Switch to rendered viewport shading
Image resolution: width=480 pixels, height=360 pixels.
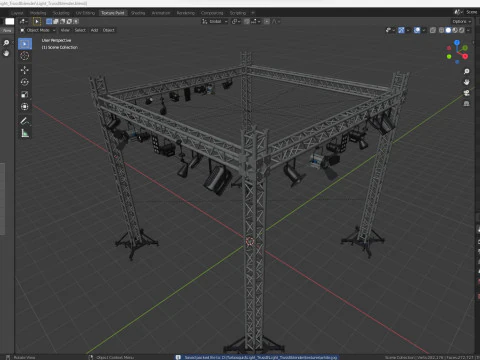(x=462, y=30)
